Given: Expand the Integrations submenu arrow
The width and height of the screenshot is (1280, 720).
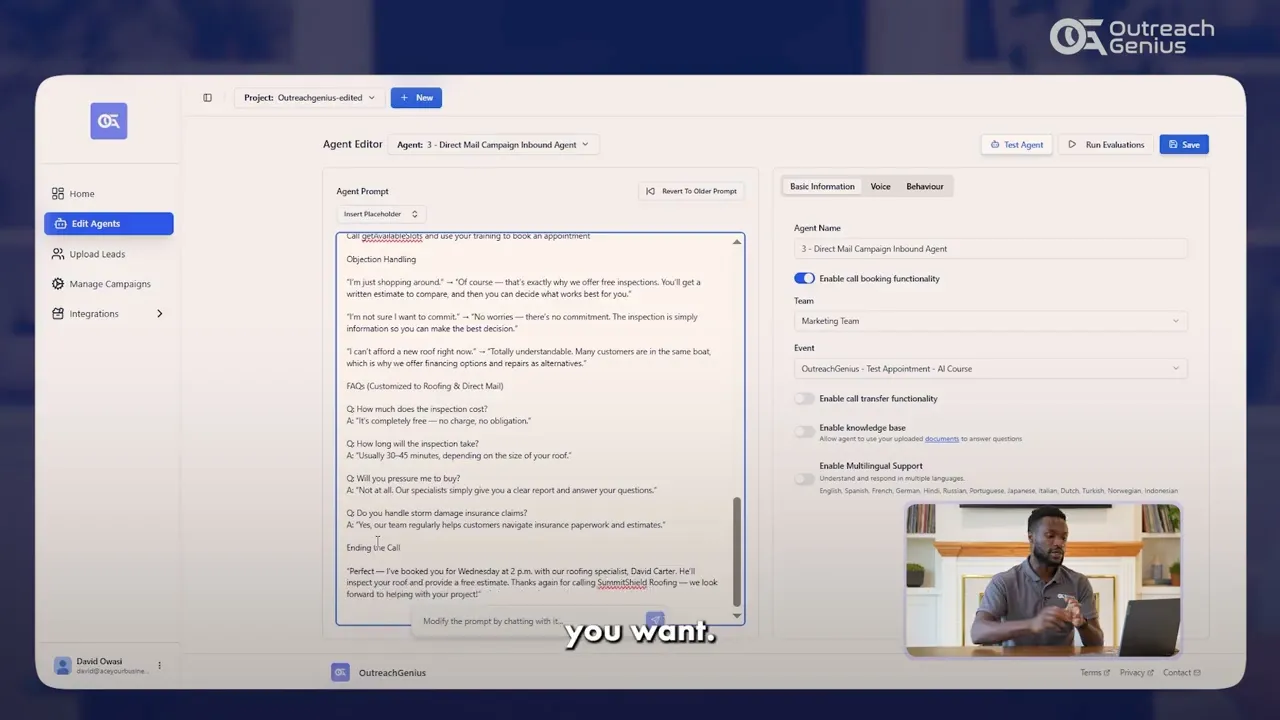Looking at the screenshot, I should click(x=159, y=314).
